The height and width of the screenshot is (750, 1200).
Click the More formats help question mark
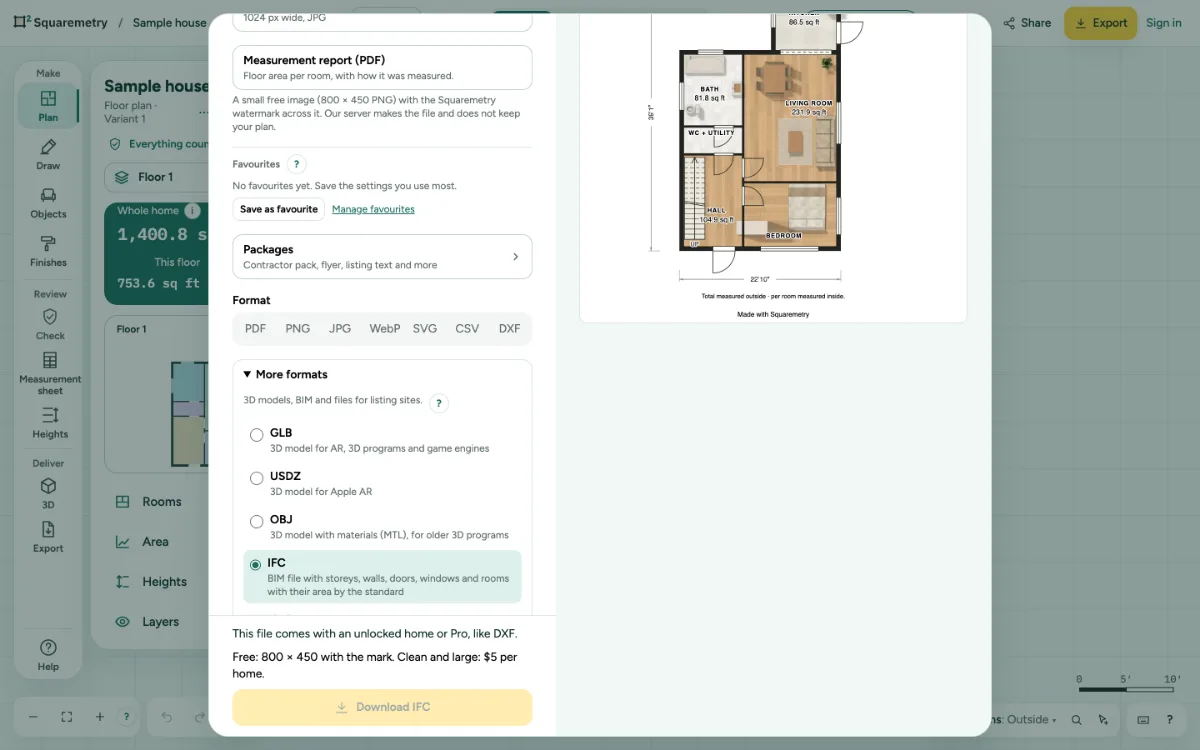438,403
